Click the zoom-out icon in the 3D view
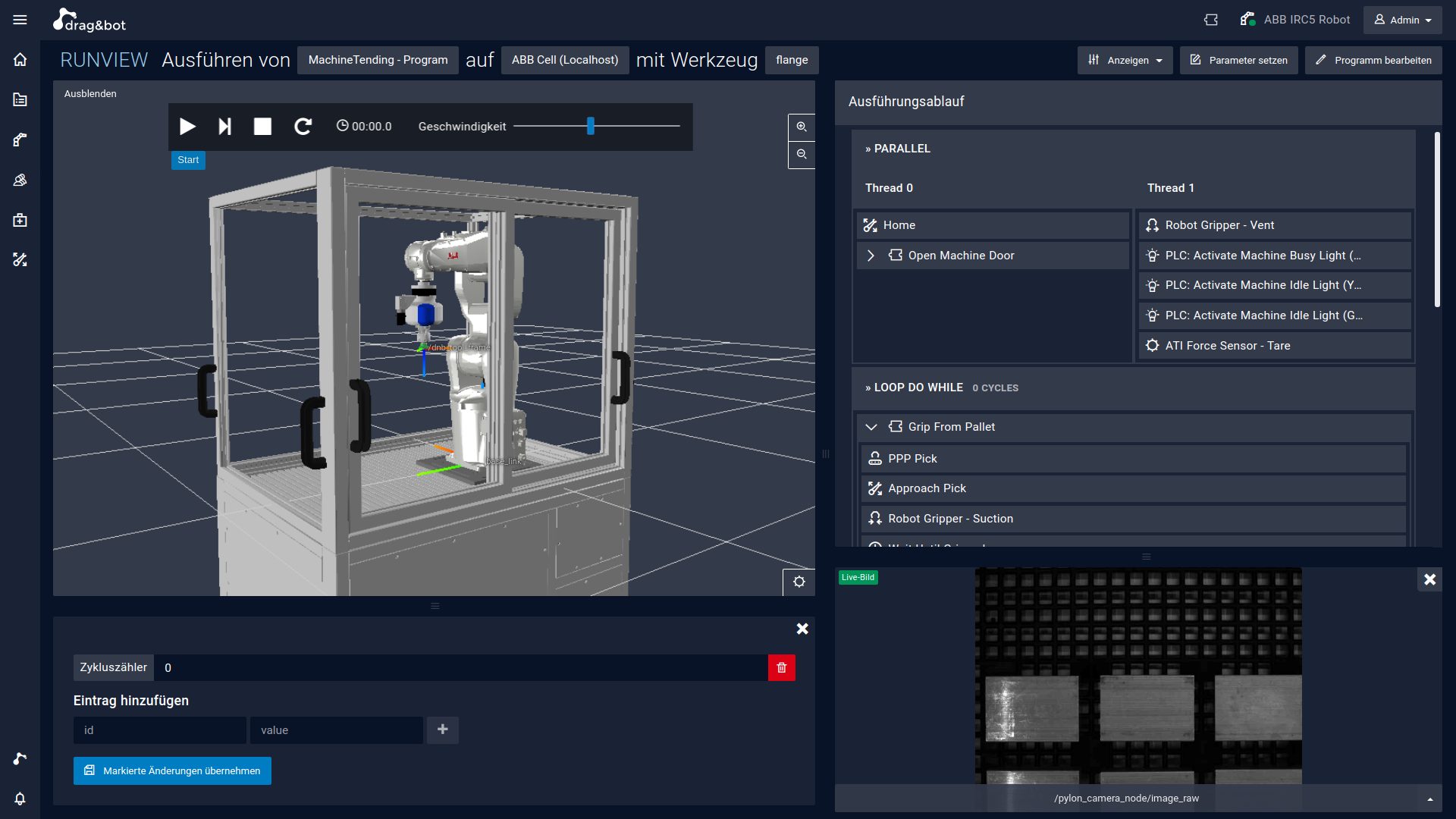Screen dimensions: 1456x819 click(802, 155)
